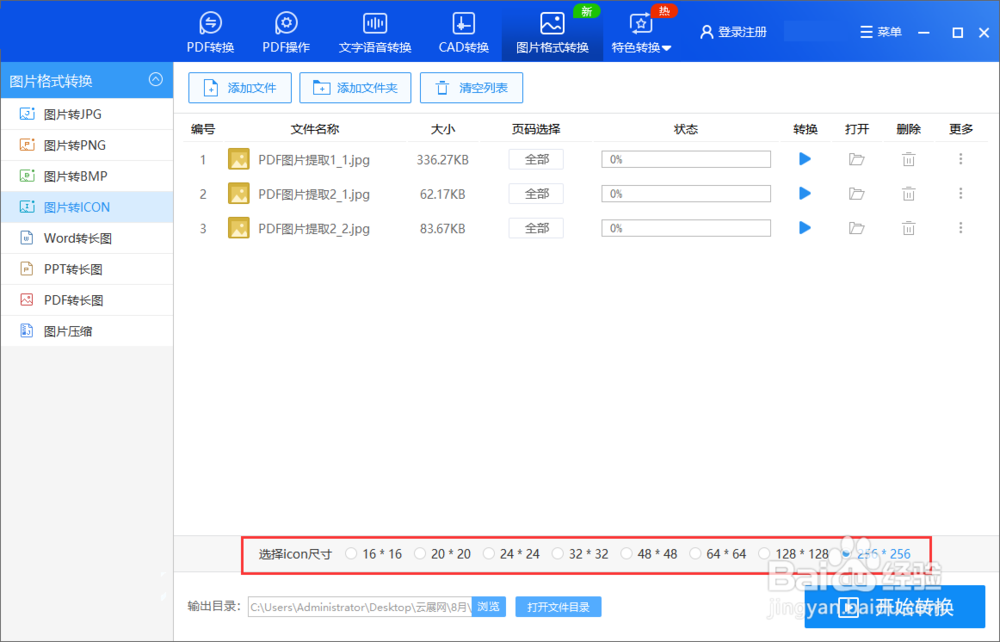Click the 添加文件 button

(240, 88)
